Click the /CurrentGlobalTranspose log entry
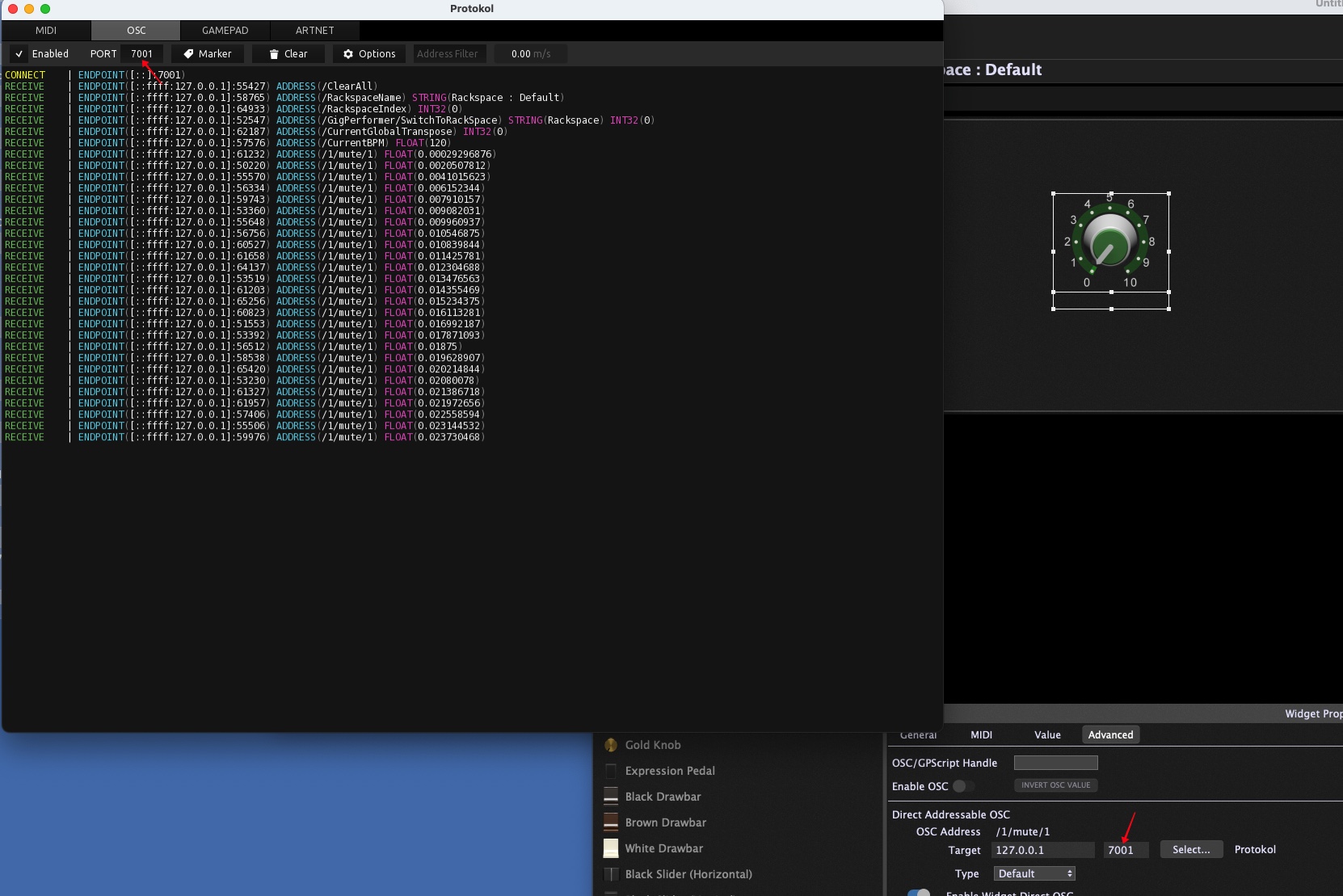 coord(256,132)
